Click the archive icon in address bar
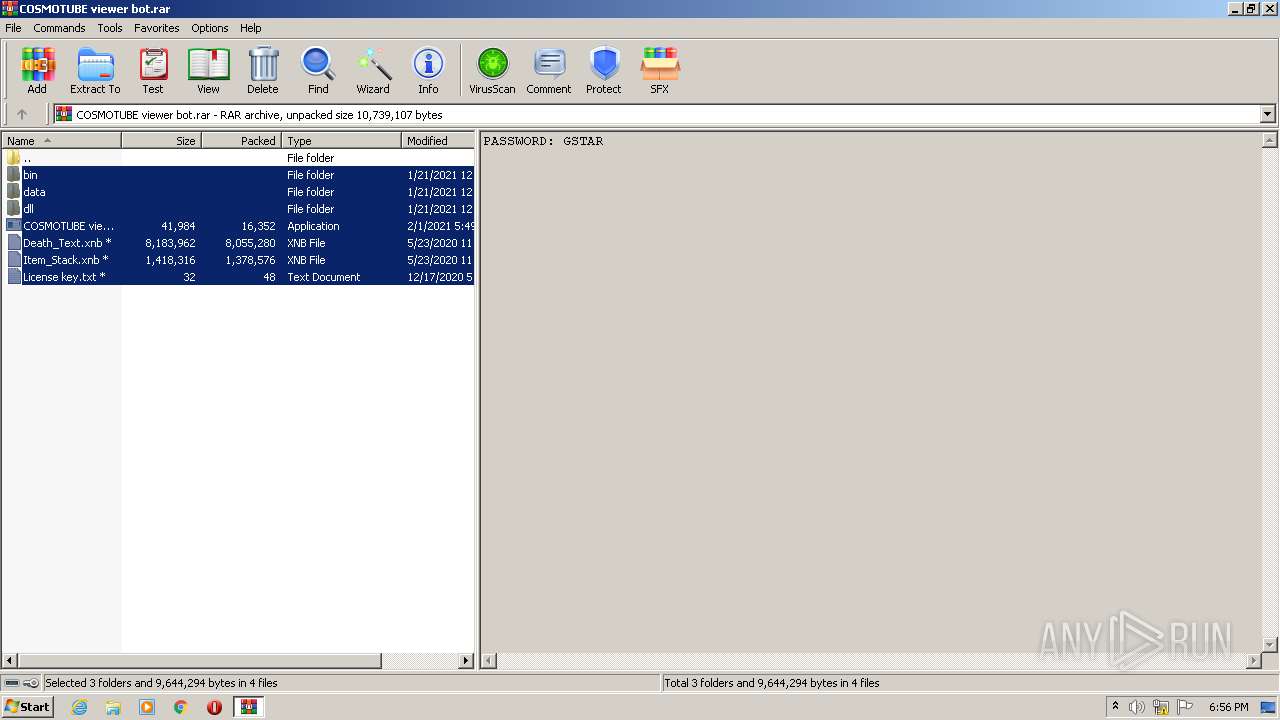 [64, 114]
